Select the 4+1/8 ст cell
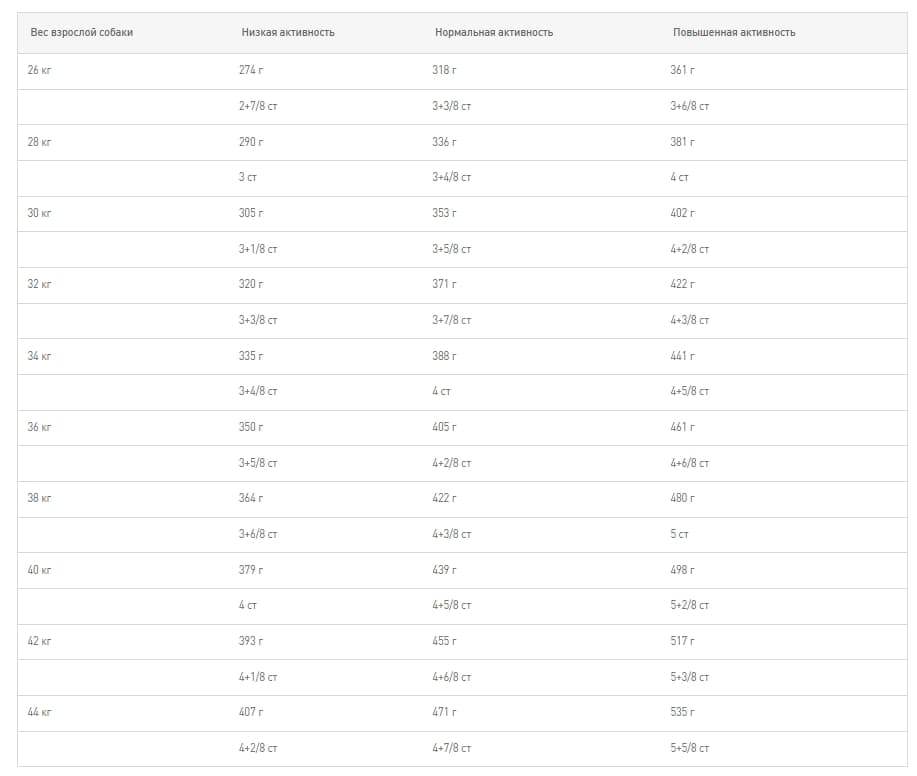 click(x=258, y=677)
